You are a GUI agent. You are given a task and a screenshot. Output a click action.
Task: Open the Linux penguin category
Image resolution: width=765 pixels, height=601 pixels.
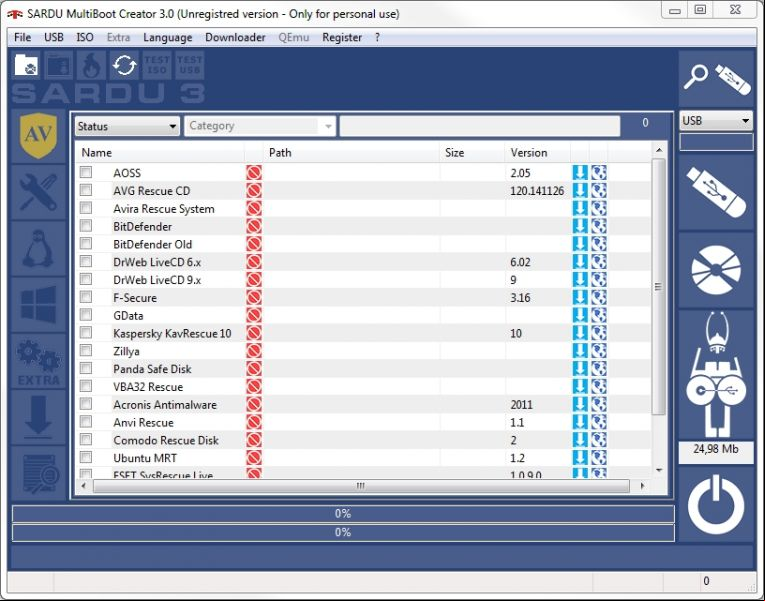[x=38, y=249]
